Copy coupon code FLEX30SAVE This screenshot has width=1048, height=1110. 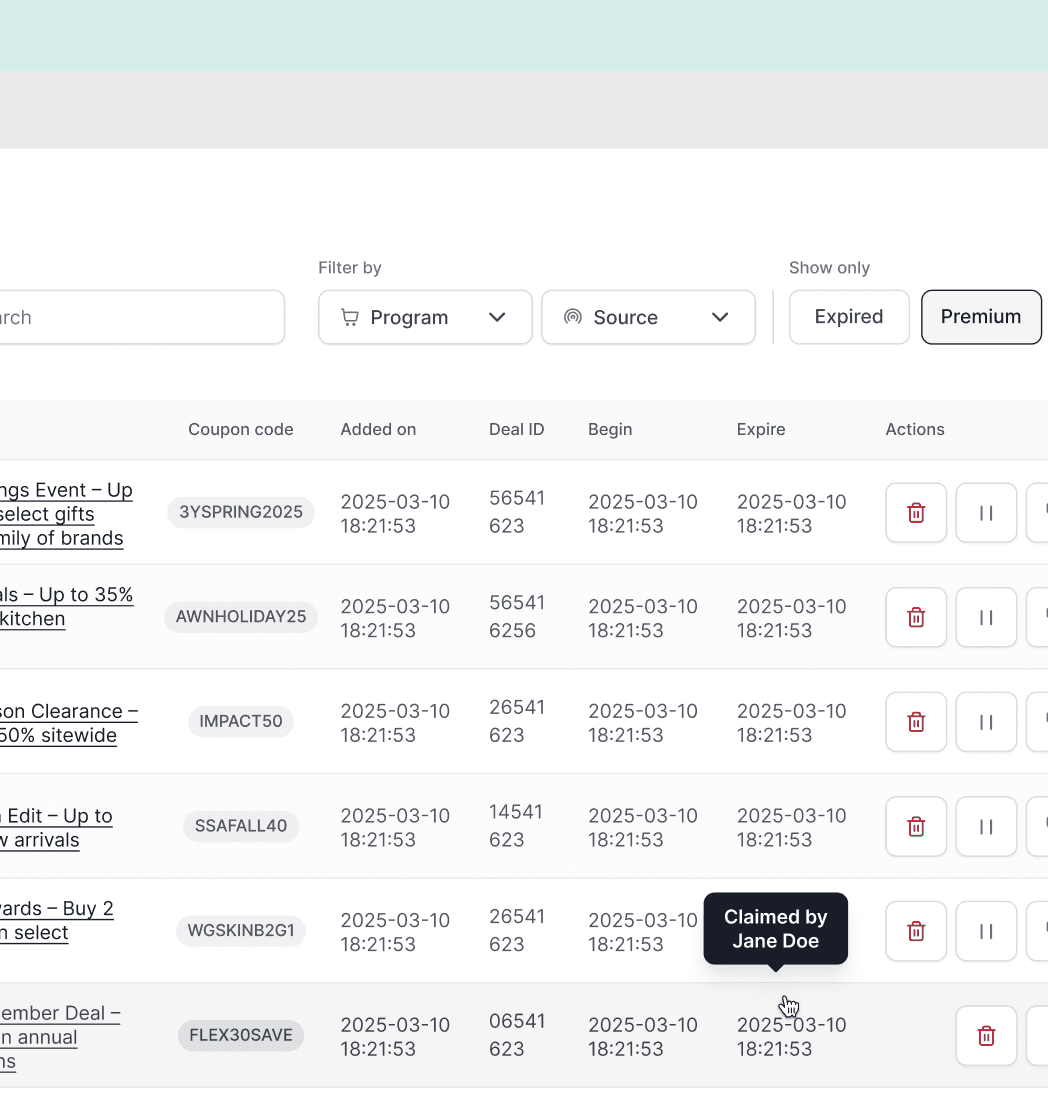coord(241,1035)
